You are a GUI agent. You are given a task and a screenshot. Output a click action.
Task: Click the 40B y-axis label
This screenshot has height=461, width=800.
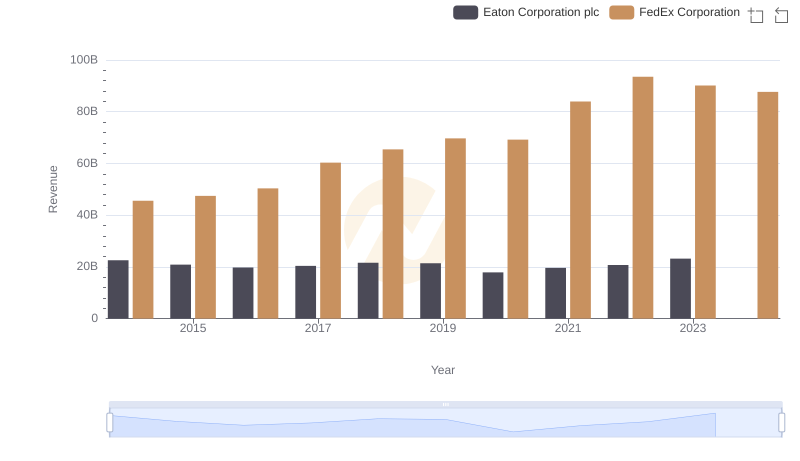[x=87, y=215]
